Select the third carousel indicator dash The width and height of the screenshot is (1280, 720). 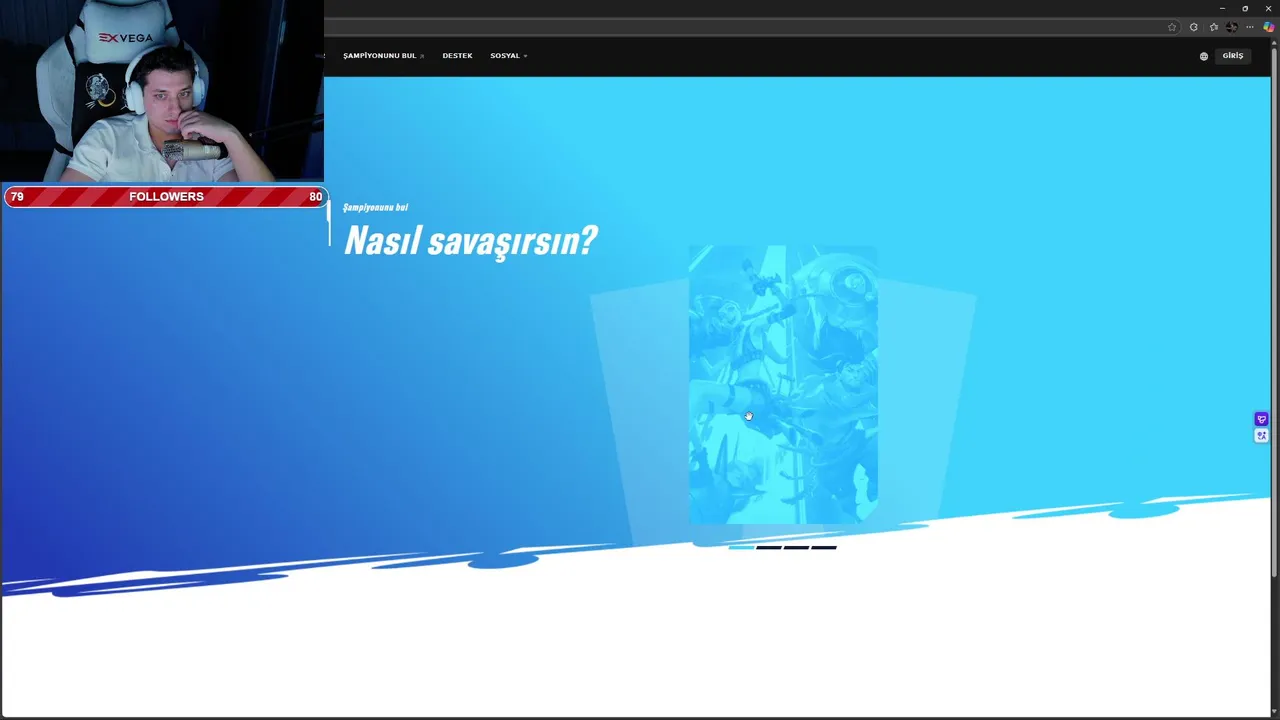(796, 548)
